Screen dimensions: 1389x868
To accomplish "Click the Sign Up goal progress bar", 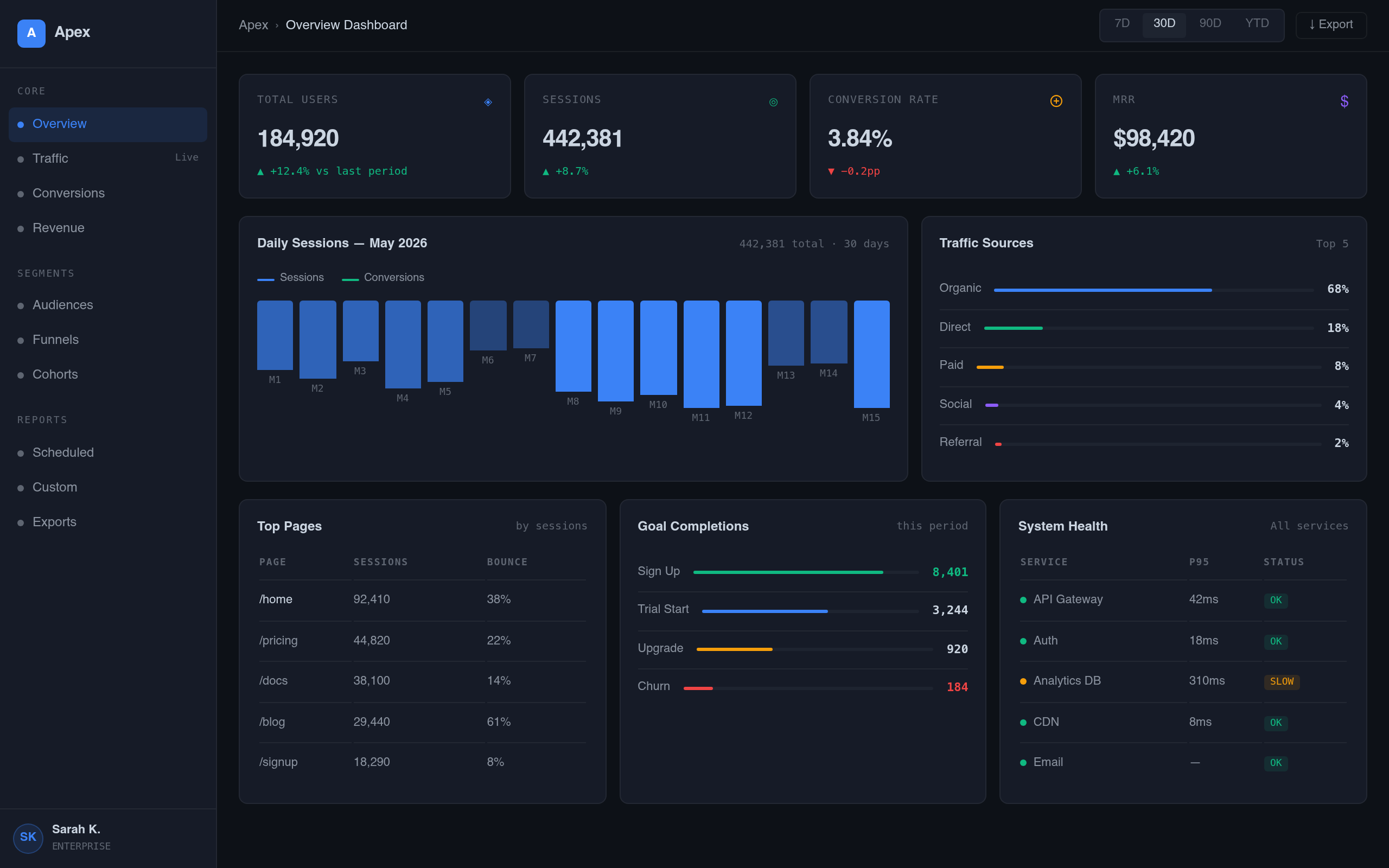I will coord(806,572).
